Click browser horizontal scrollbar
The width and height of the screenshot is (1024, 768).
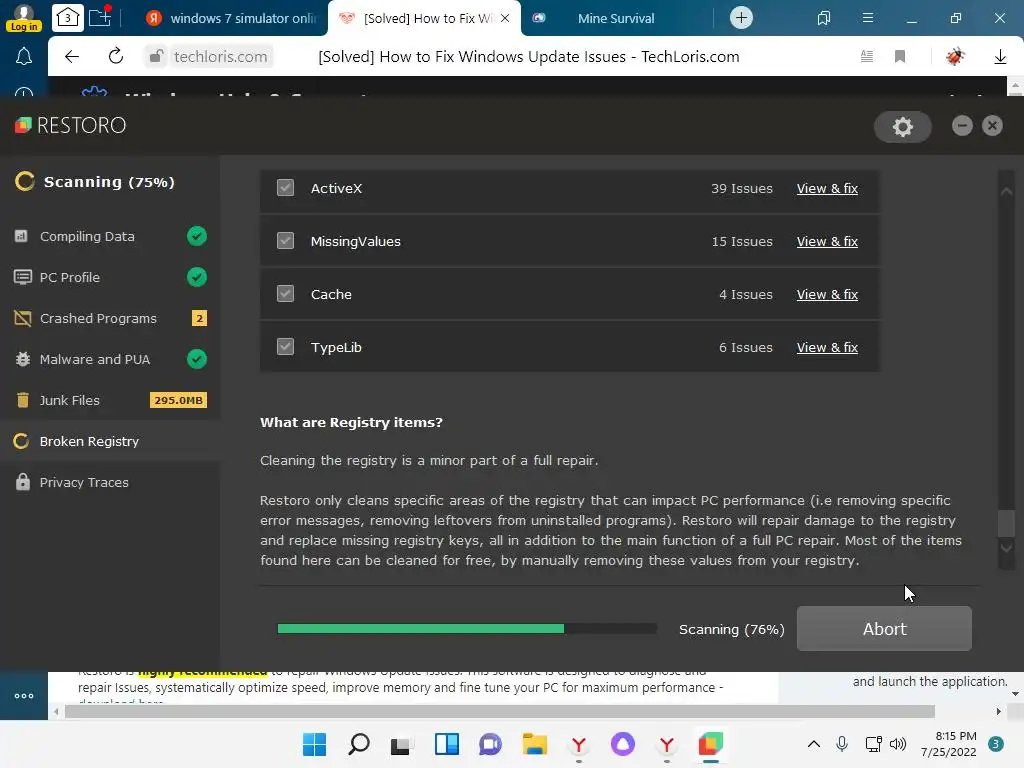500,711
